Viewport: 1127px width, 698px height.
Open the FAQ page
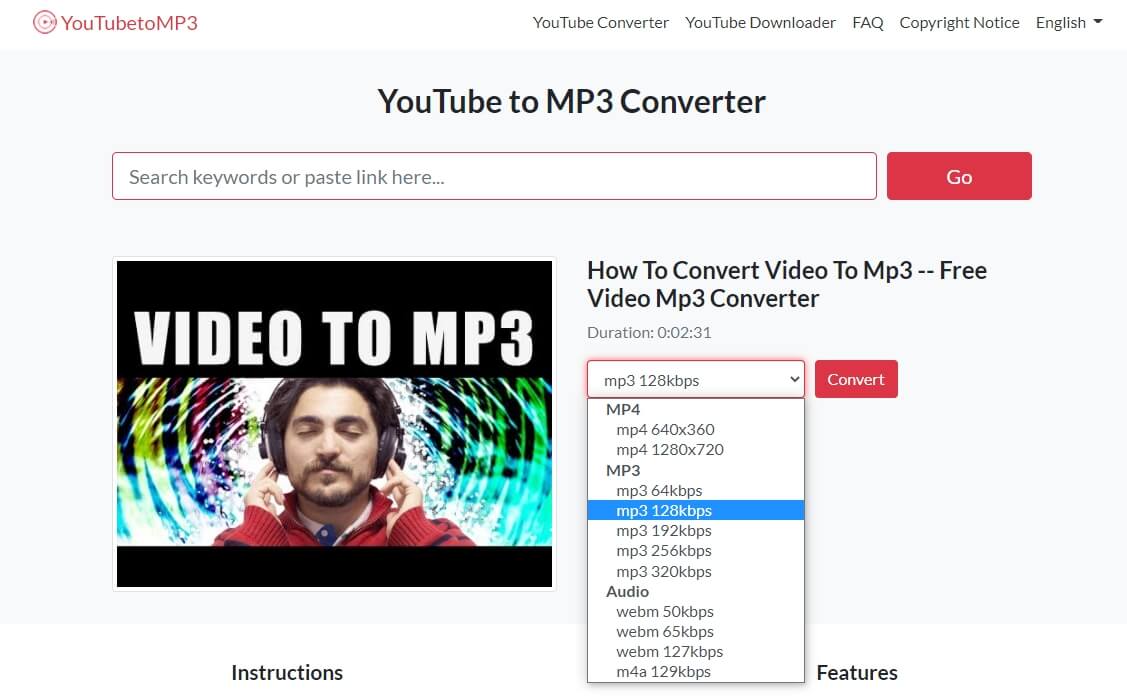[867, 22]
